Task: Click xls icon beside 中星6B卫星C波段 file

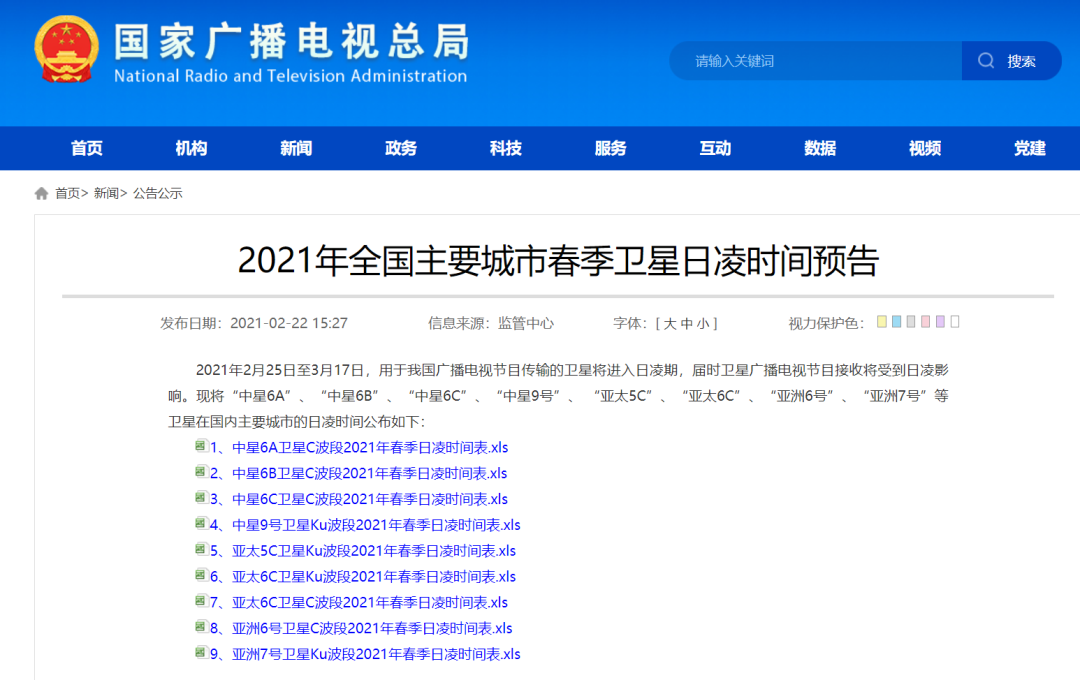Action: point(200,471)
